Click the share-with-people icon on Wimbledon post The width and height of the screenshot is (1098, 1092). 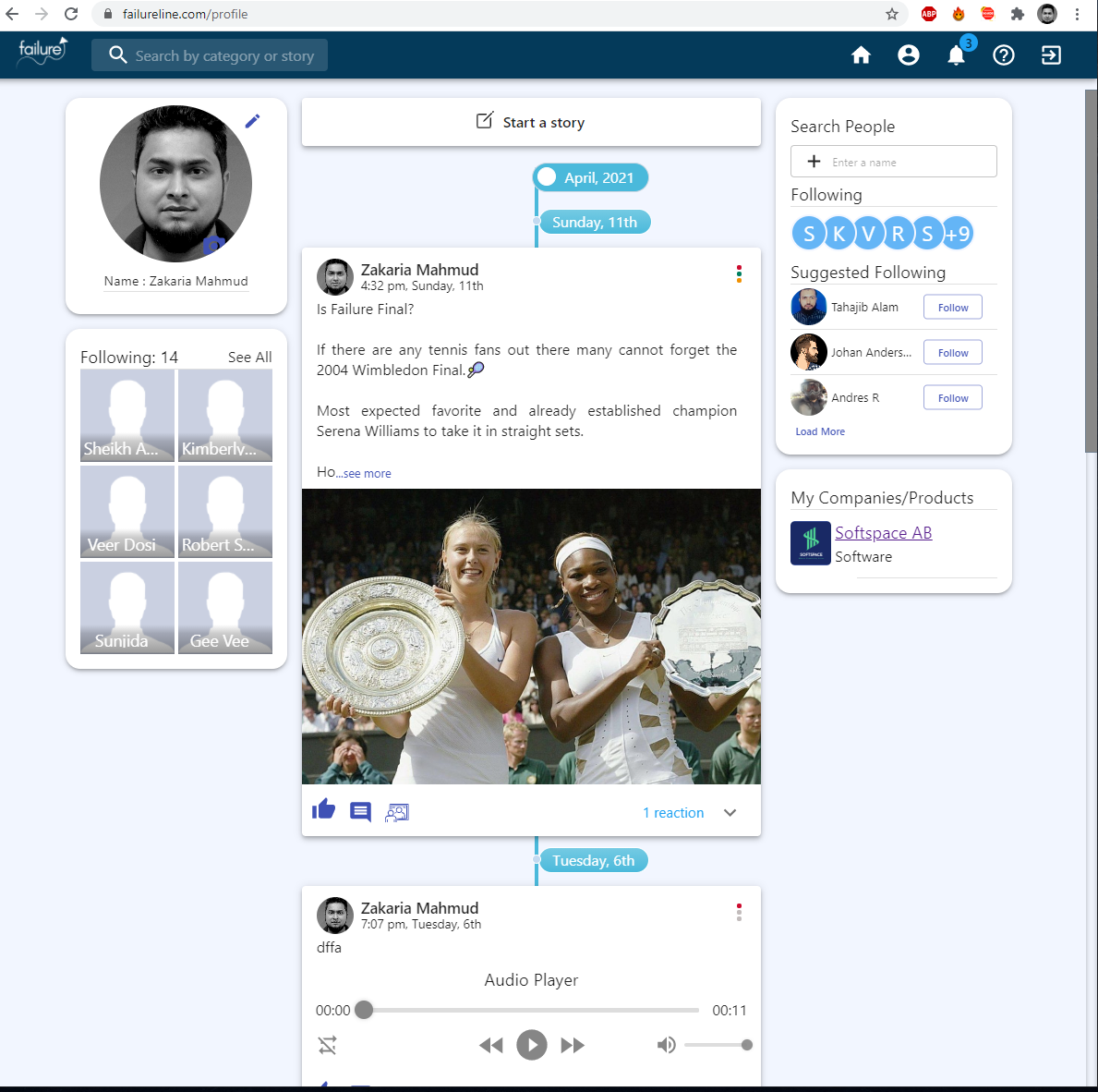click(x=396, y=812)
